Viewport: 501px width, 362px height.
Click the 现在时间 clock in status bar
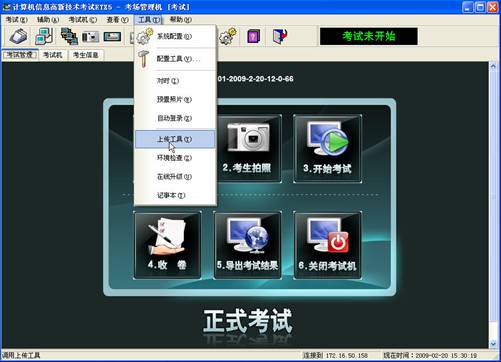(430, 355)
